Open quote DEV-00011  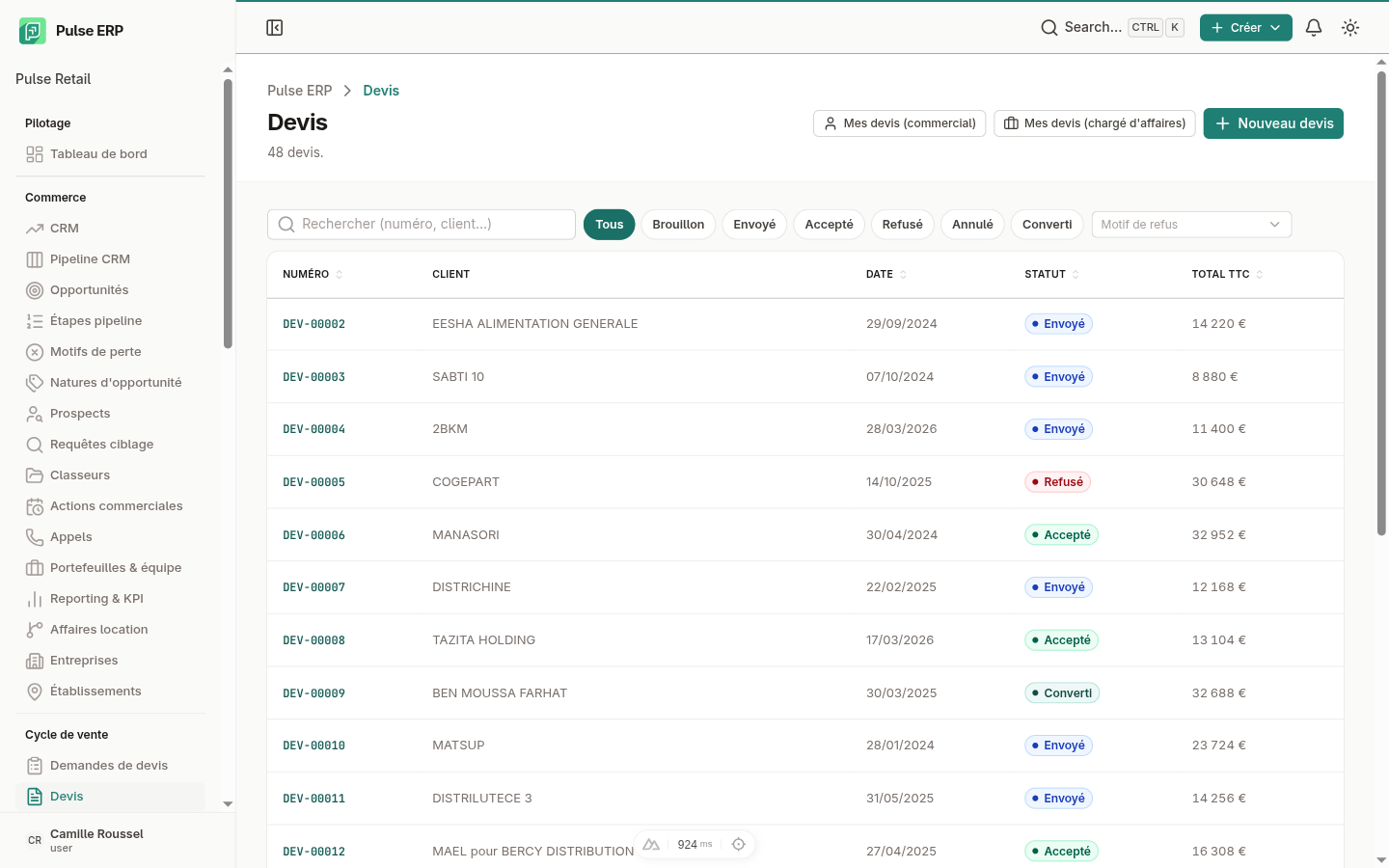pyautogui.click(x=314, y=799)
